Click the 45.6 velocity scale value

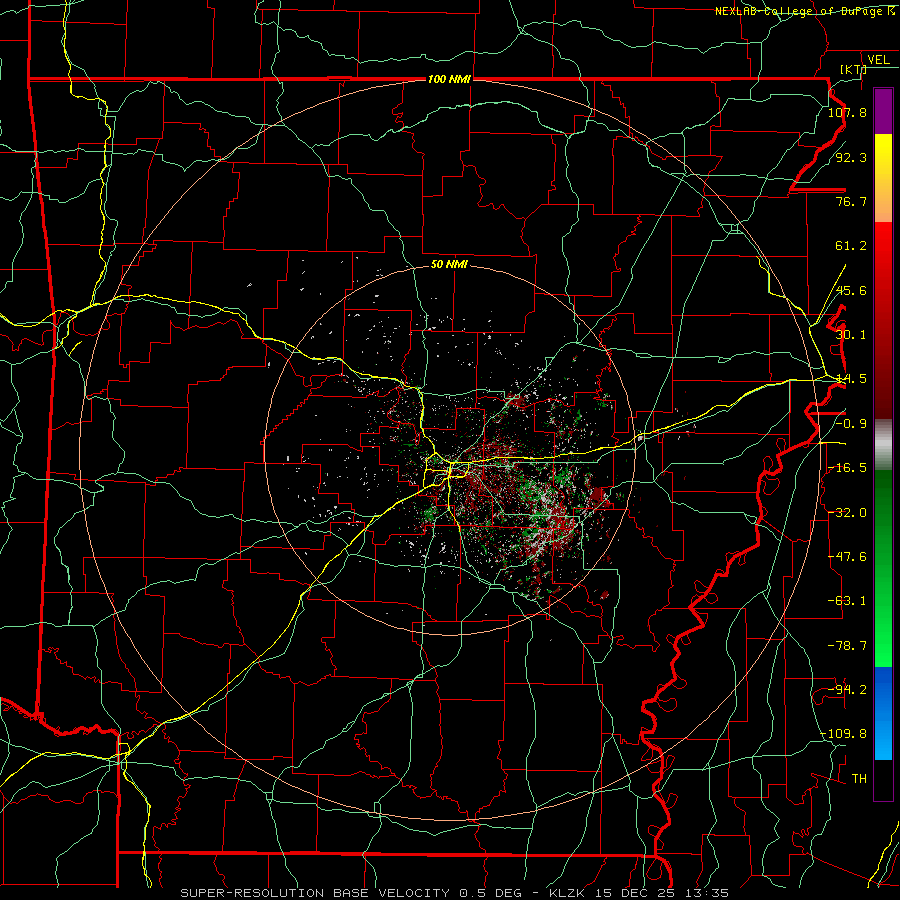[851, 290]
